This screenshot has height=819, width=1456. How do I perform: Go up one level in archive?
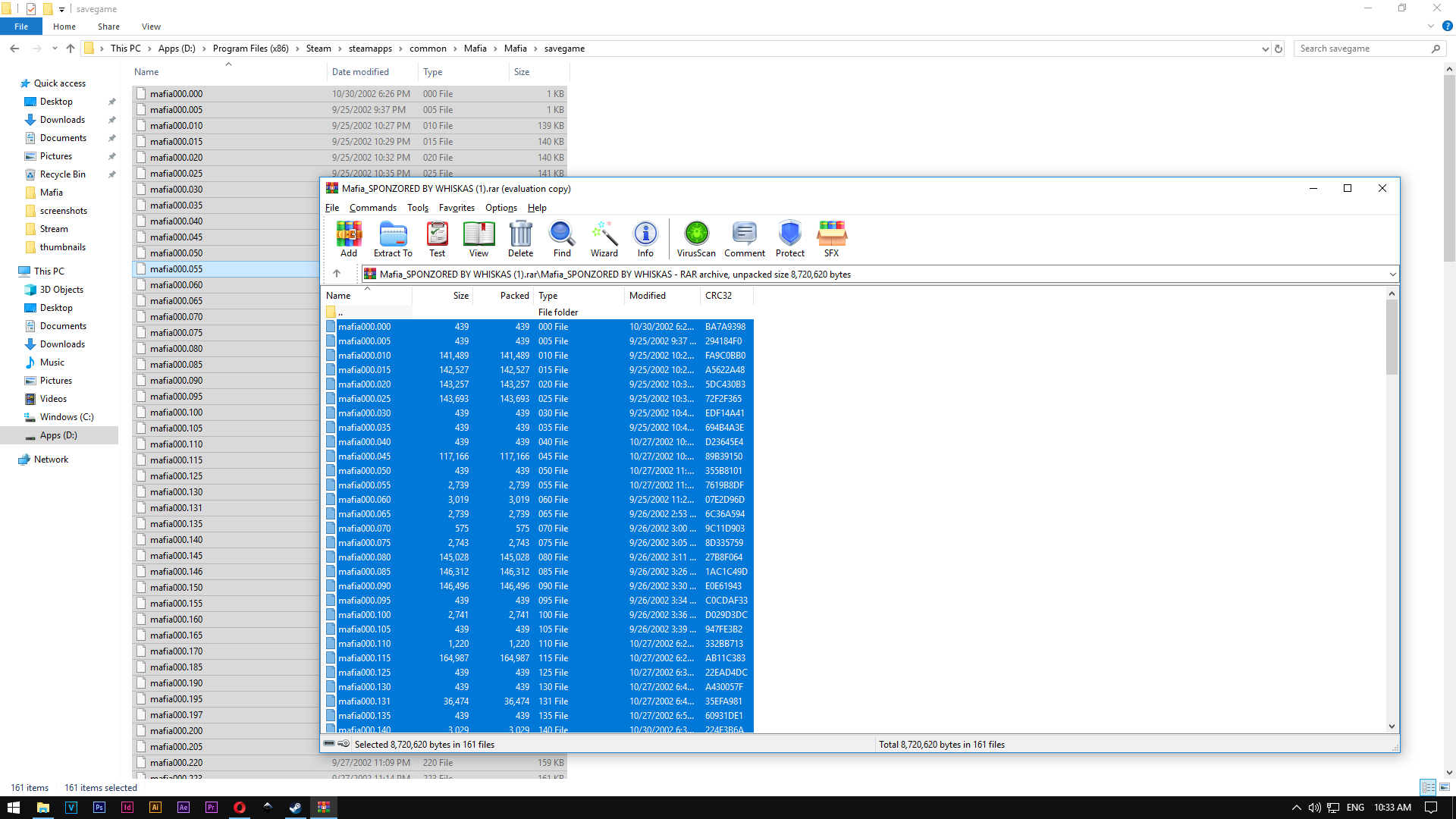point(337,274)
